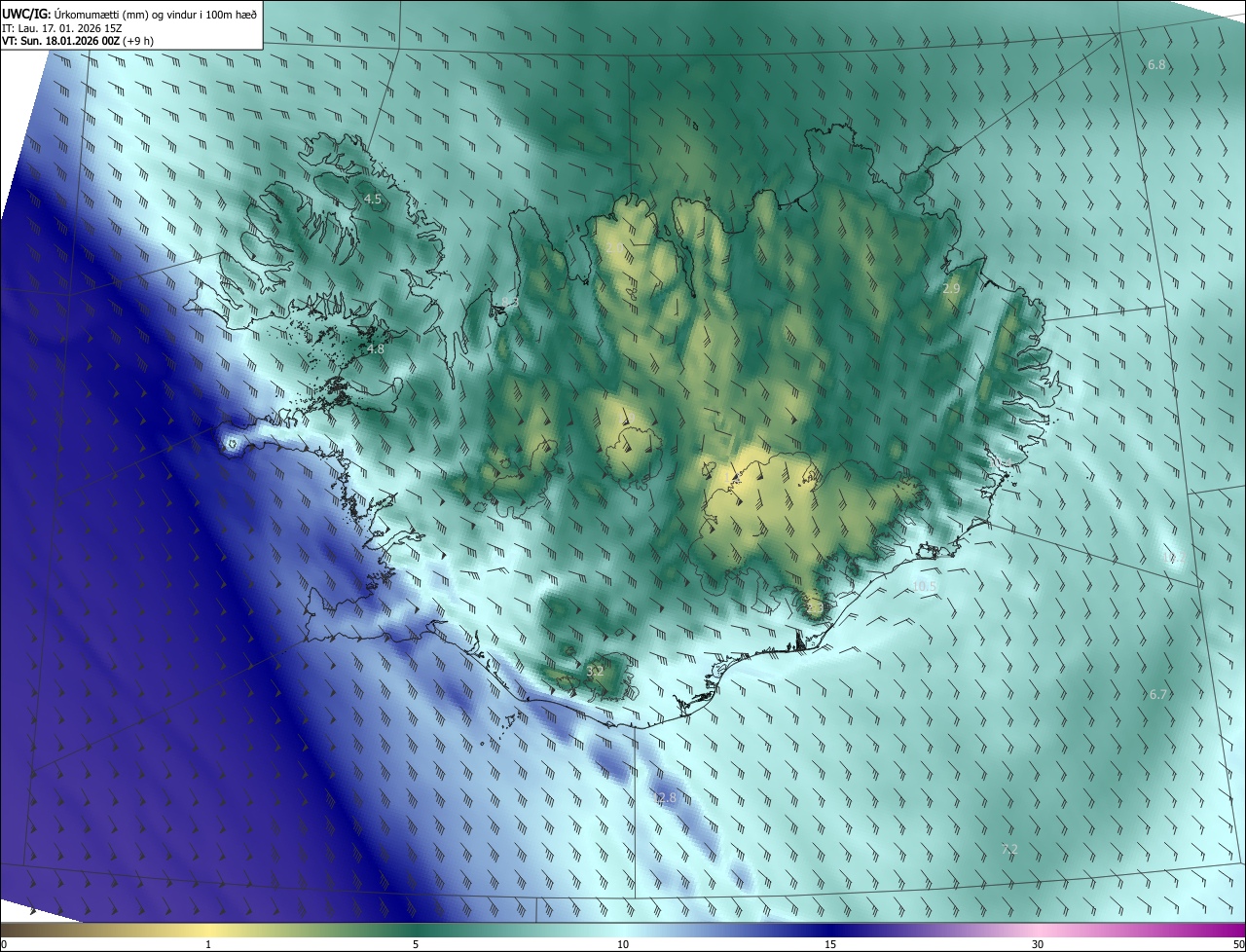Viewport: 1246px width, 952px height.
Task: Click the 12.8 value label on the map
Action: coord(664,797)
